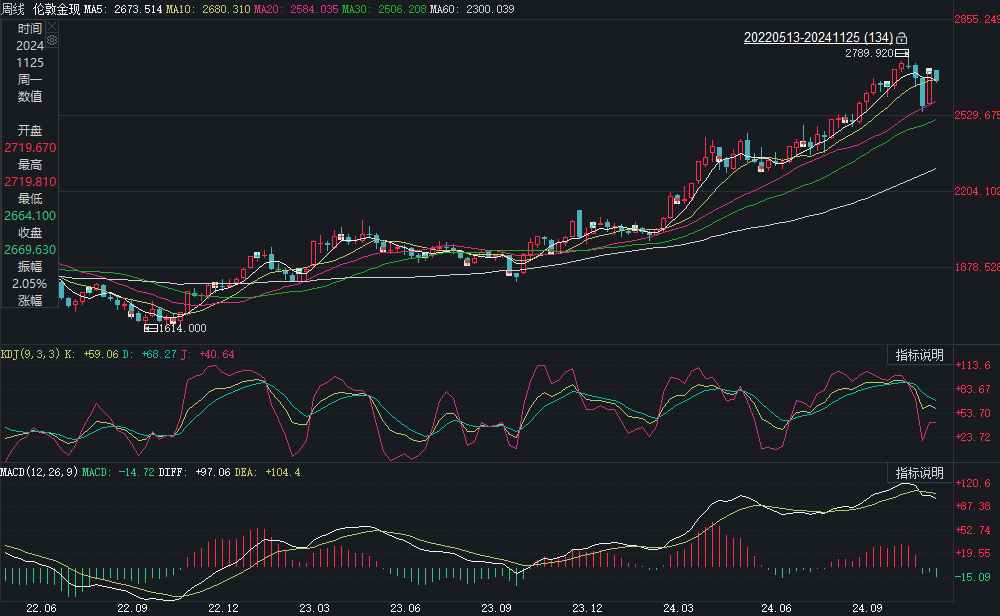Viewport: 1000px width, 616px height.
Task: Open MACD indicator 指标说明 button
Action: point(919,473)
